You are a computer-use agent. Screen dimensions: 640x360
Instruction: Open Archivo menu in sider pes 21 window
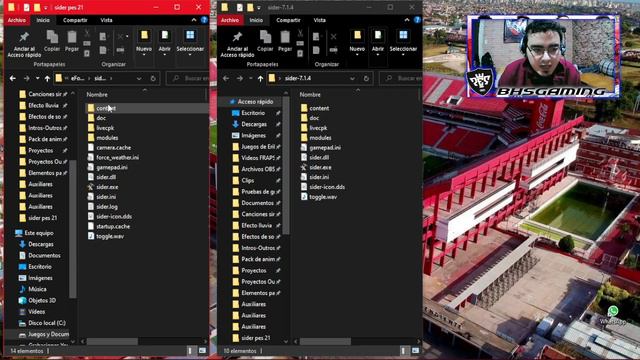[x=17, y=20]
